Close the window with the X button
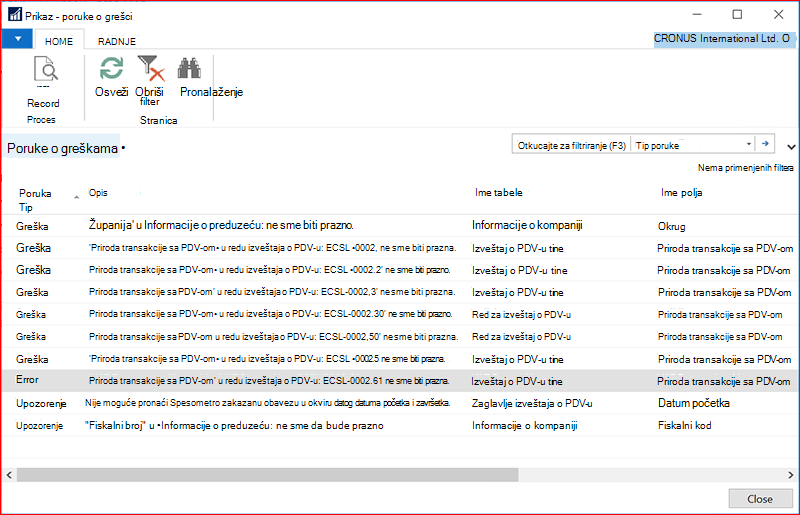This screenshot has width=800, height=515. click(779, 14)
